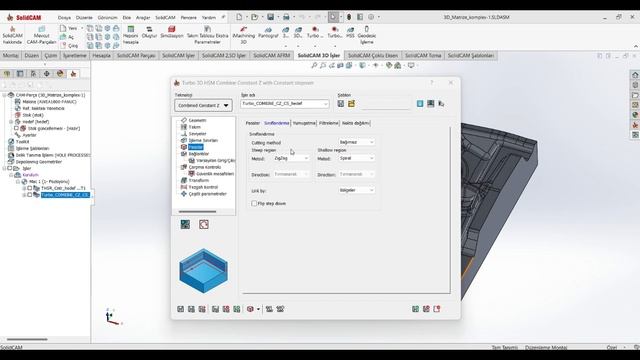640x360 pixels.
Task: Click the first feature tree tab icon
Action: (x=7, y=74)
